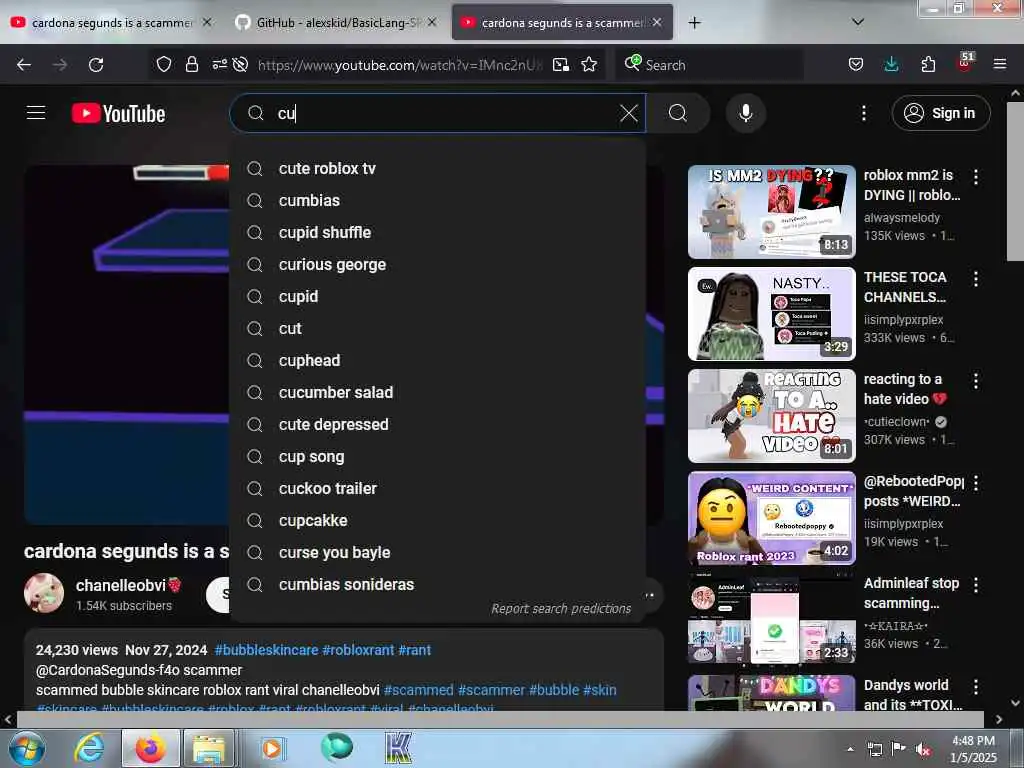Reload the page with refresh icon
The height and width of the screenshot is (768, 1024).
pos(96,65)
